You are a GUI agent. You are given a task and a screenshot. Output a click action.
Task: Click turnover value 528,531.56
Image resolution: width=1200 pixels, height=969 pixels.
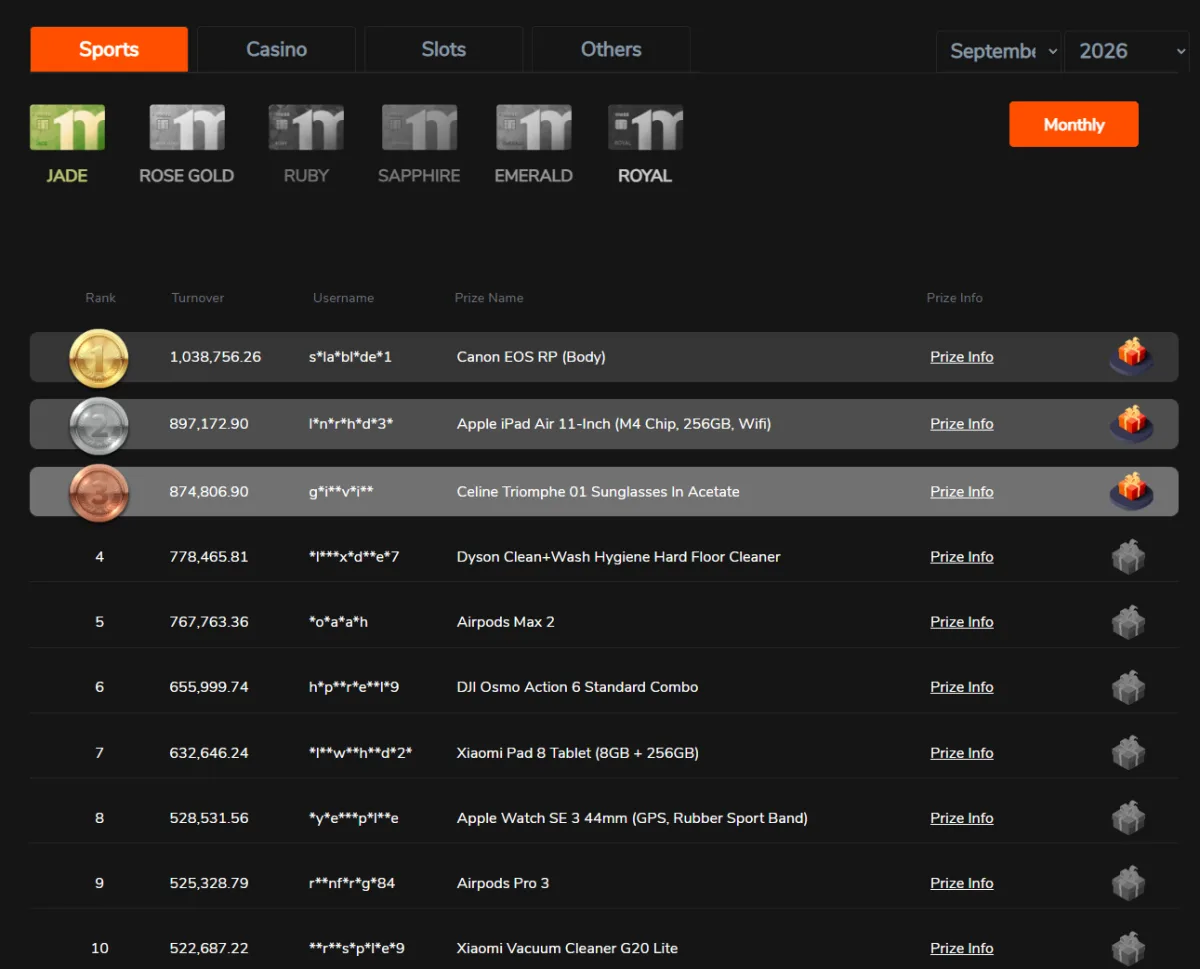coord(209,818)
